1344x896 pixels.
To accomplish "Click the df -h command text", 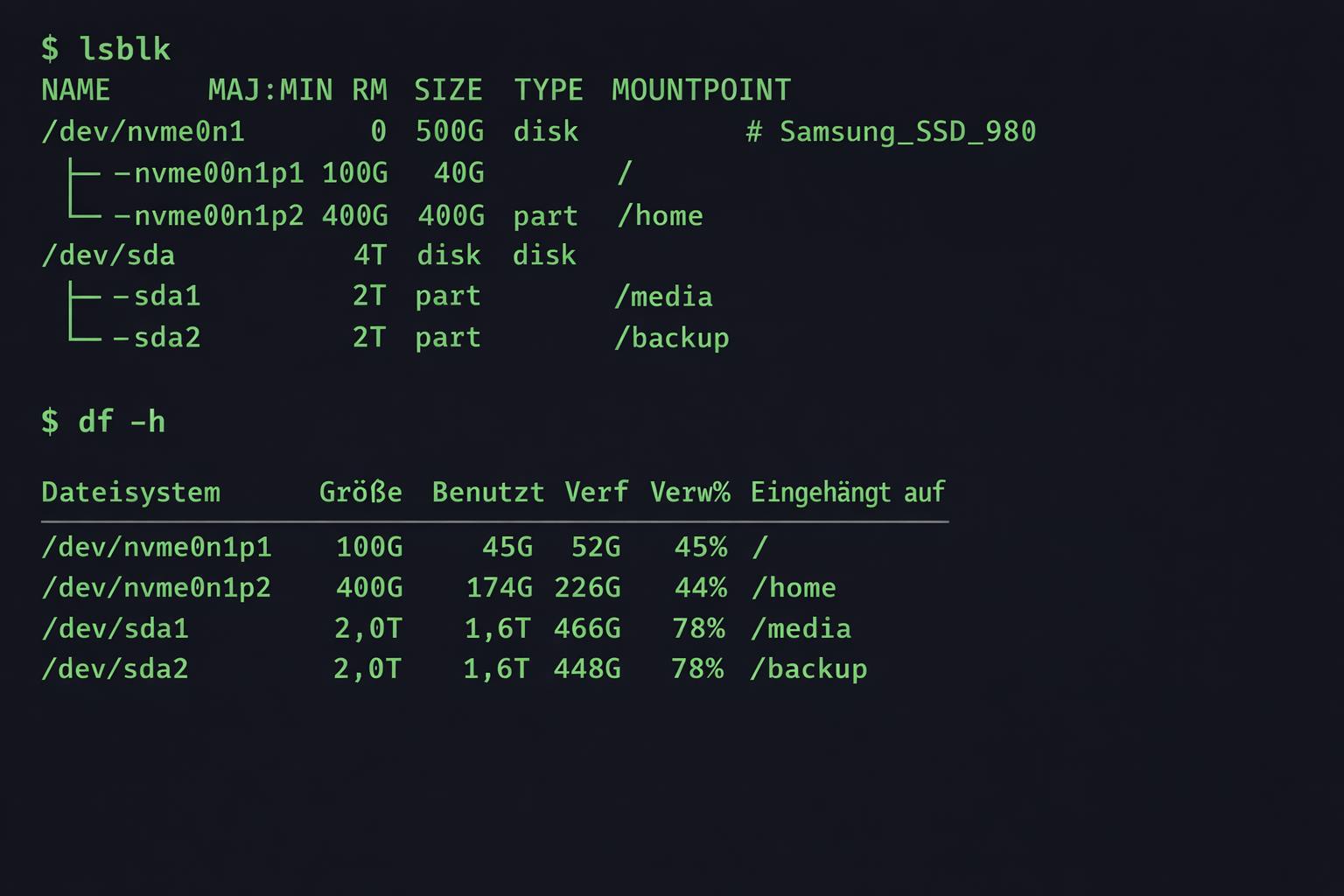I will tap(122, 421).
